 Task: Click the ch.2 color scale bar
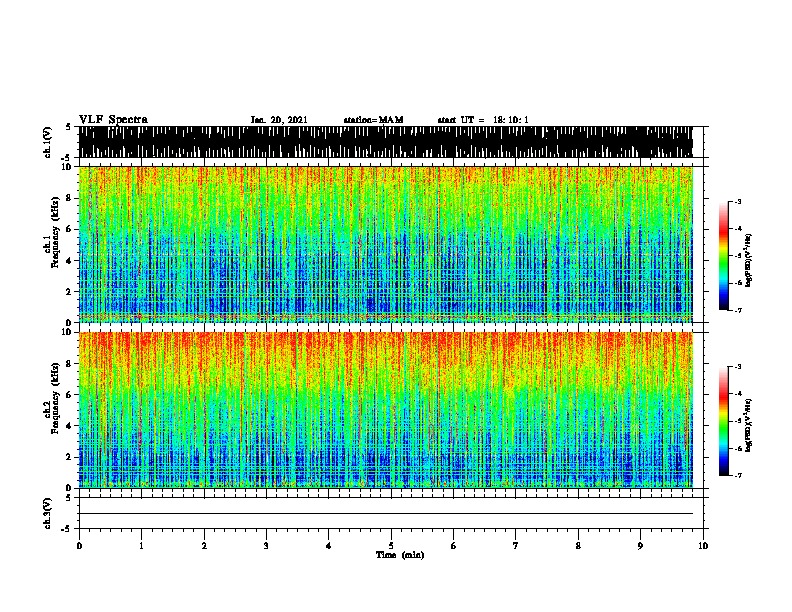pos(724,421)
